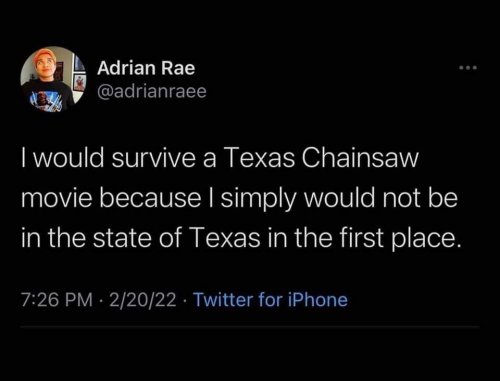Click the graphic t-shirt in the avatar
Screen dimensions: 500x381
pos(47,97)
